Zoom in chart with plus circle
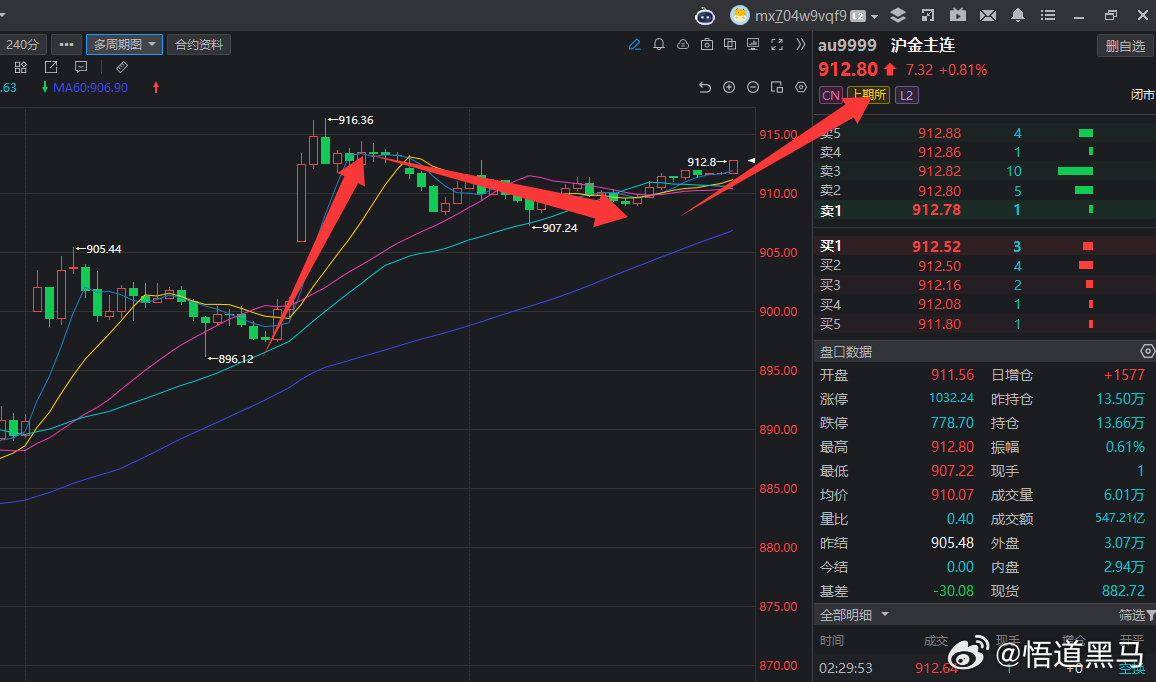The image size is (1156, 682). [729, 87]
